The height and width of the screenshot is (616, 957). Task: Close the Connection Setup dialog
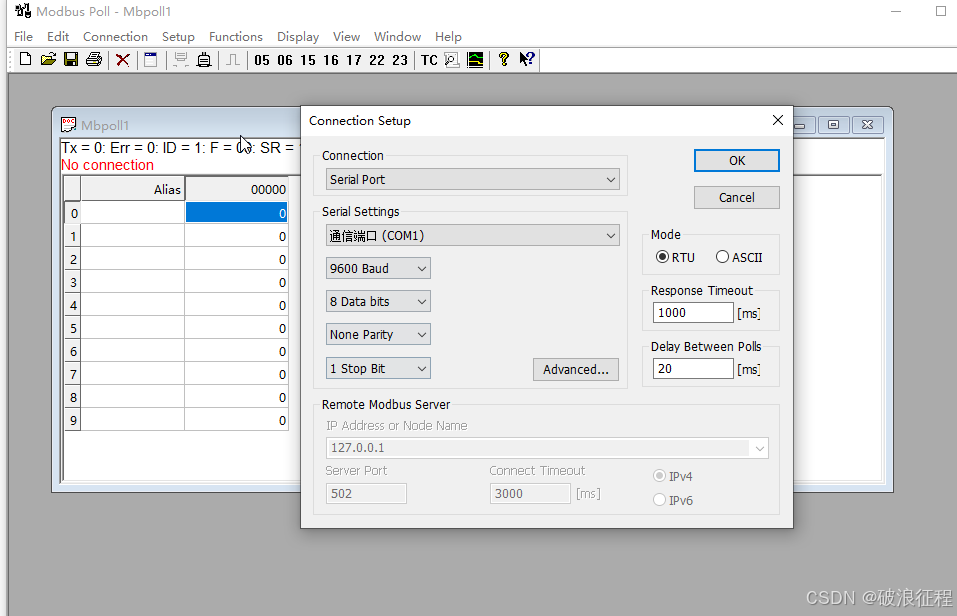(778, 120)
